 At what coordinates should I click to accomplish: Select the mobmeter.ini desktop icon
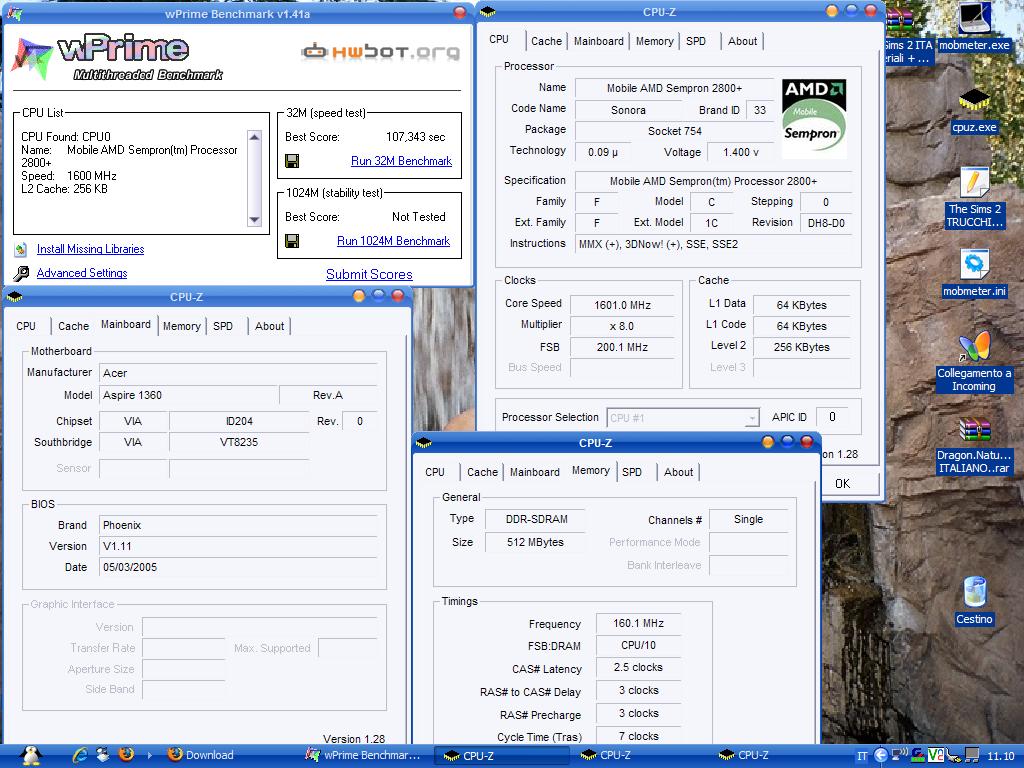974,273
